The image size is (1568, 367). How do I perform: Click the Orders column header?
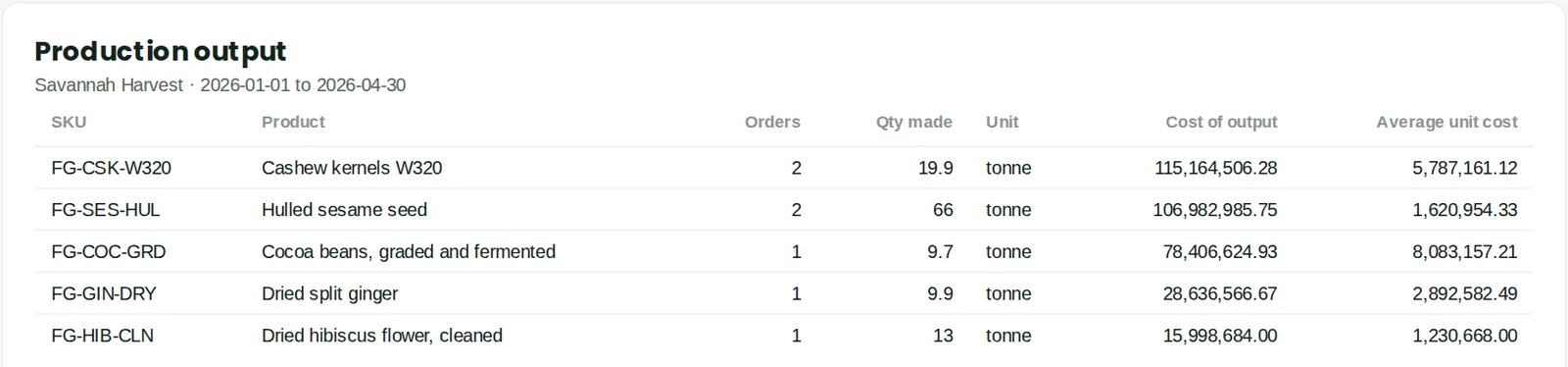coord(772,123)
